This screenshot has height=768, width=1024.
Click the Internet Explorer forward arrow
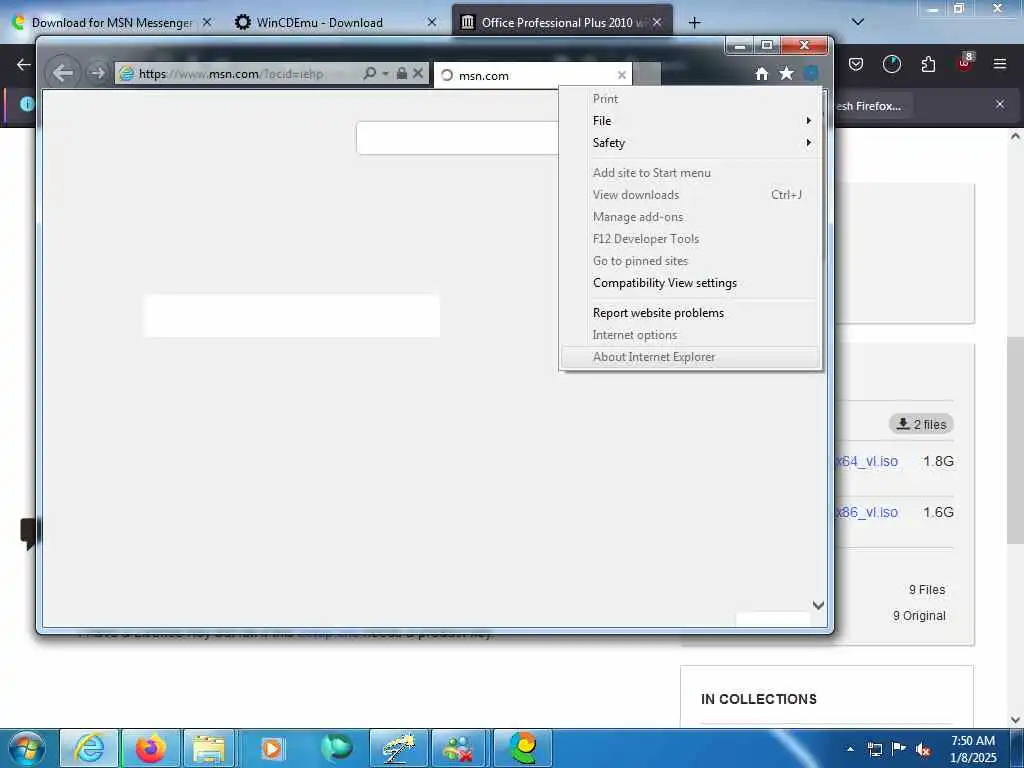pyautogui.click(x=97, y=72)
